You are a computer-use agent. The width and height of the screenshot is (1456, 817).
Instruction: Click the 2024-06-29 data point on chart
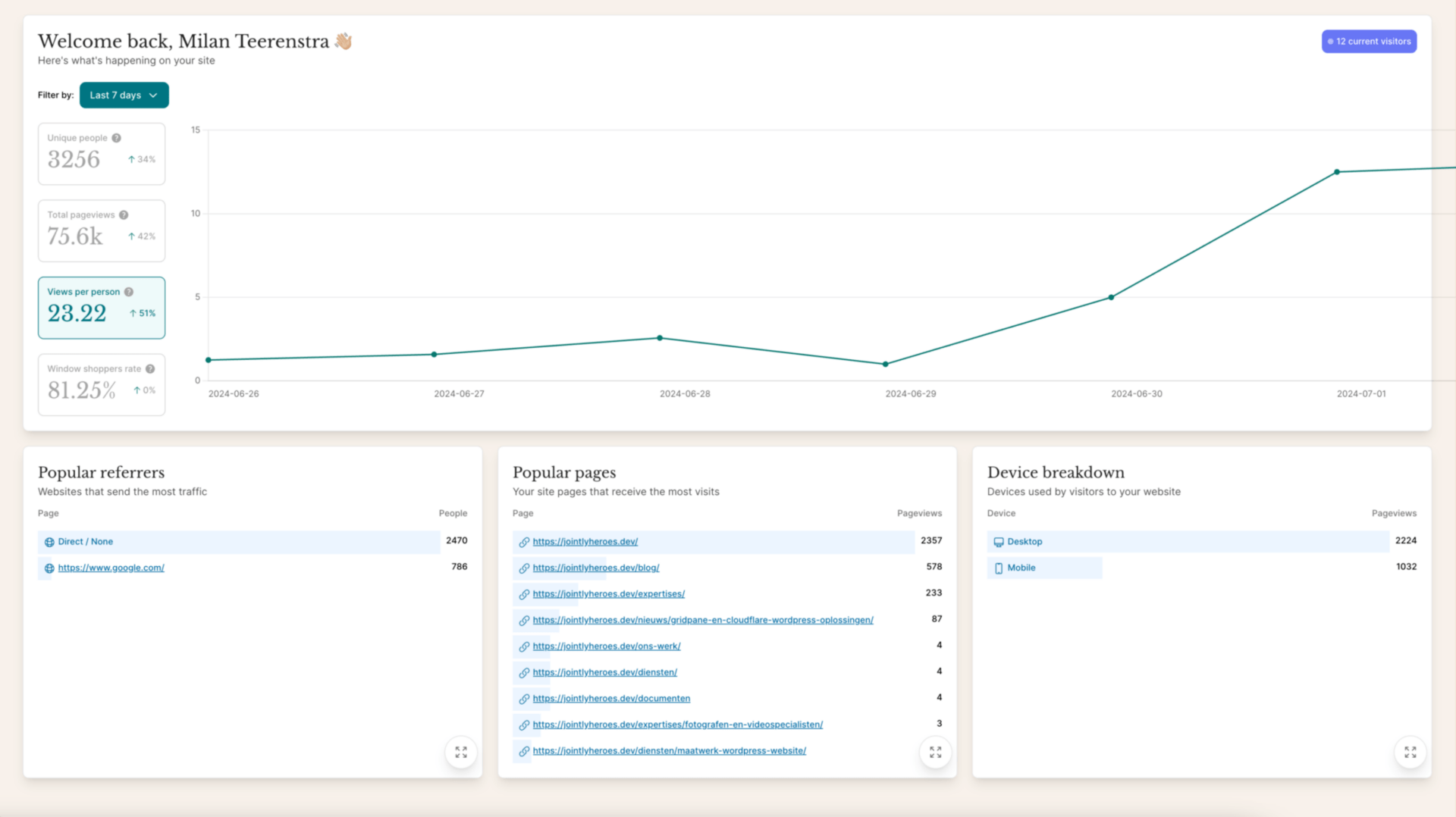click(885, 365)
